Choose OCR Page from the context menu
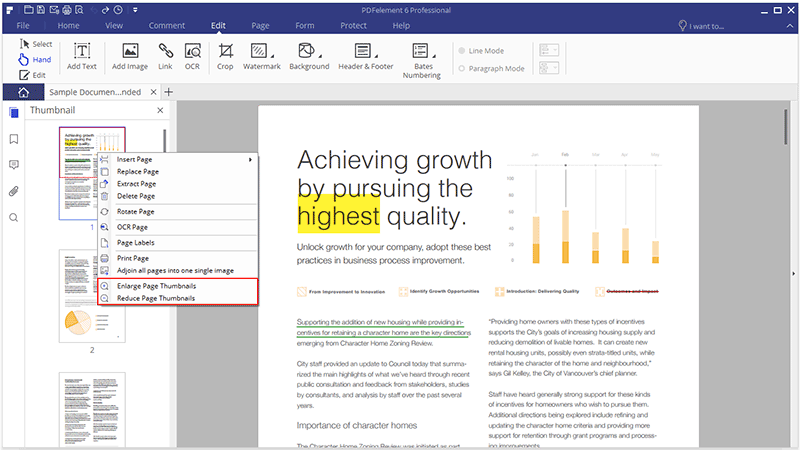The height and width of the screenshot is (450, 800). (x=178, y=227)
